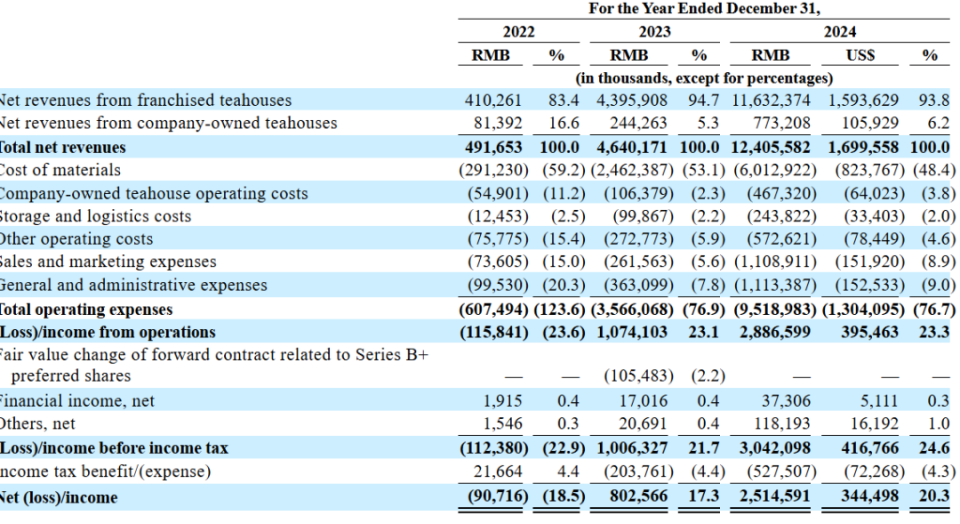The height and width of the screenshot is (524, 960).
Task: Click net income value 2,514,591
Action: click(x=775, y=496)
